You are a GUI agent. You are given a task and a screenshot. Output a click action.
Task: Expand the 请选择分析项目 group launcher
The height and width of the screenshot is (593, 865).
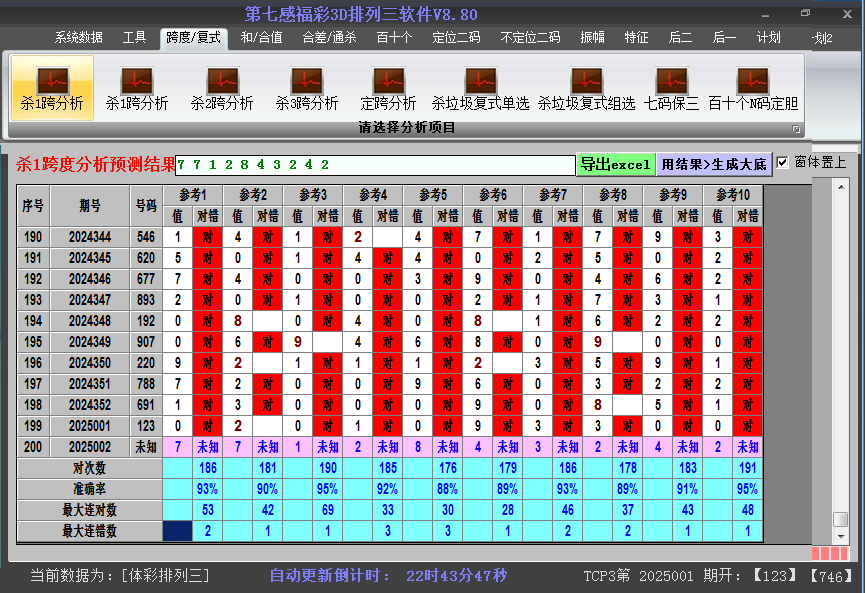796,129
